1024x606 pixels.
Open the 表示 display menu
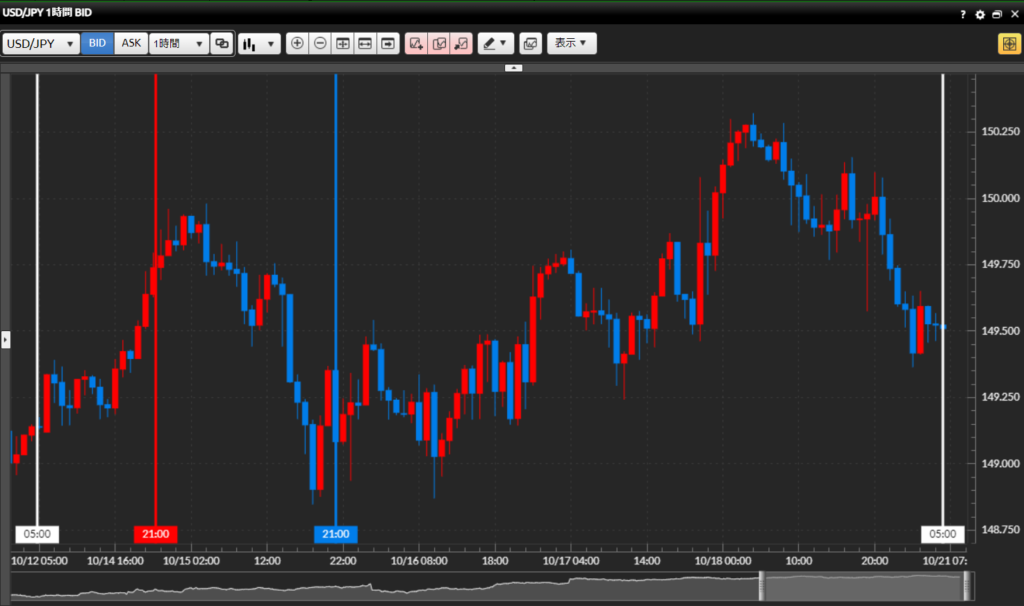(x=571, y=44)
